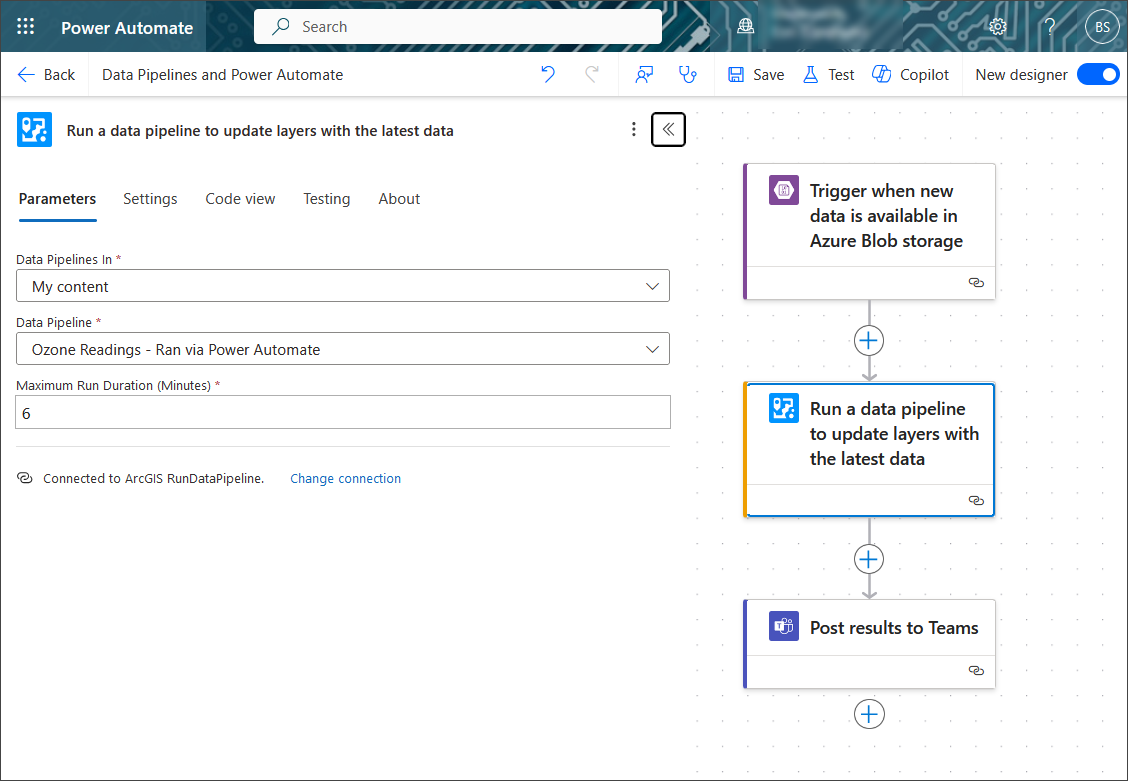Run the Flow checker stethoscope icon
This screenshot has width=1128, height=781.
click(x=688, y=74)
